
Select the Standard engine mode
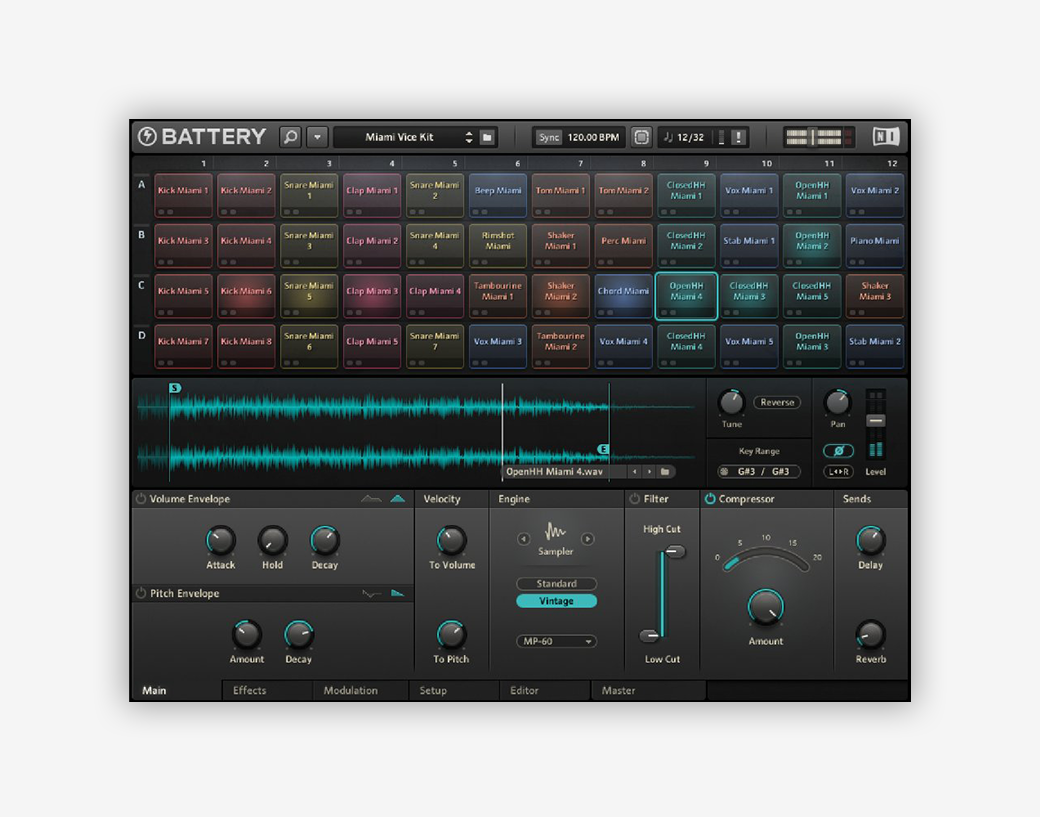coord(556,584)
